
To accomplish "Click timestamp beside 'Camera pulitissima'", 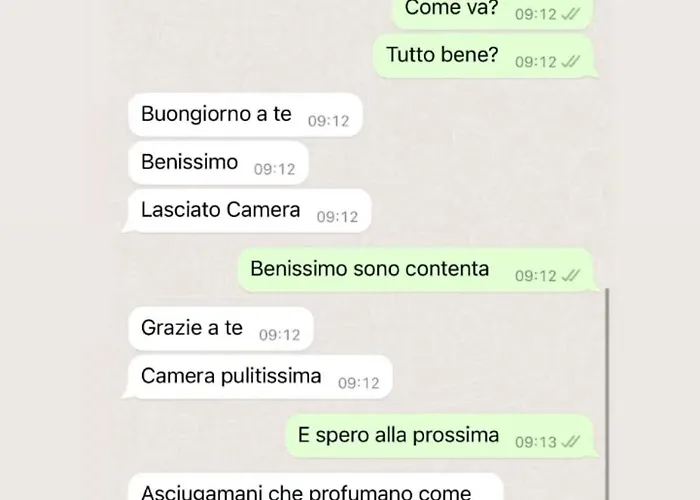I will [x=358, y=383].
